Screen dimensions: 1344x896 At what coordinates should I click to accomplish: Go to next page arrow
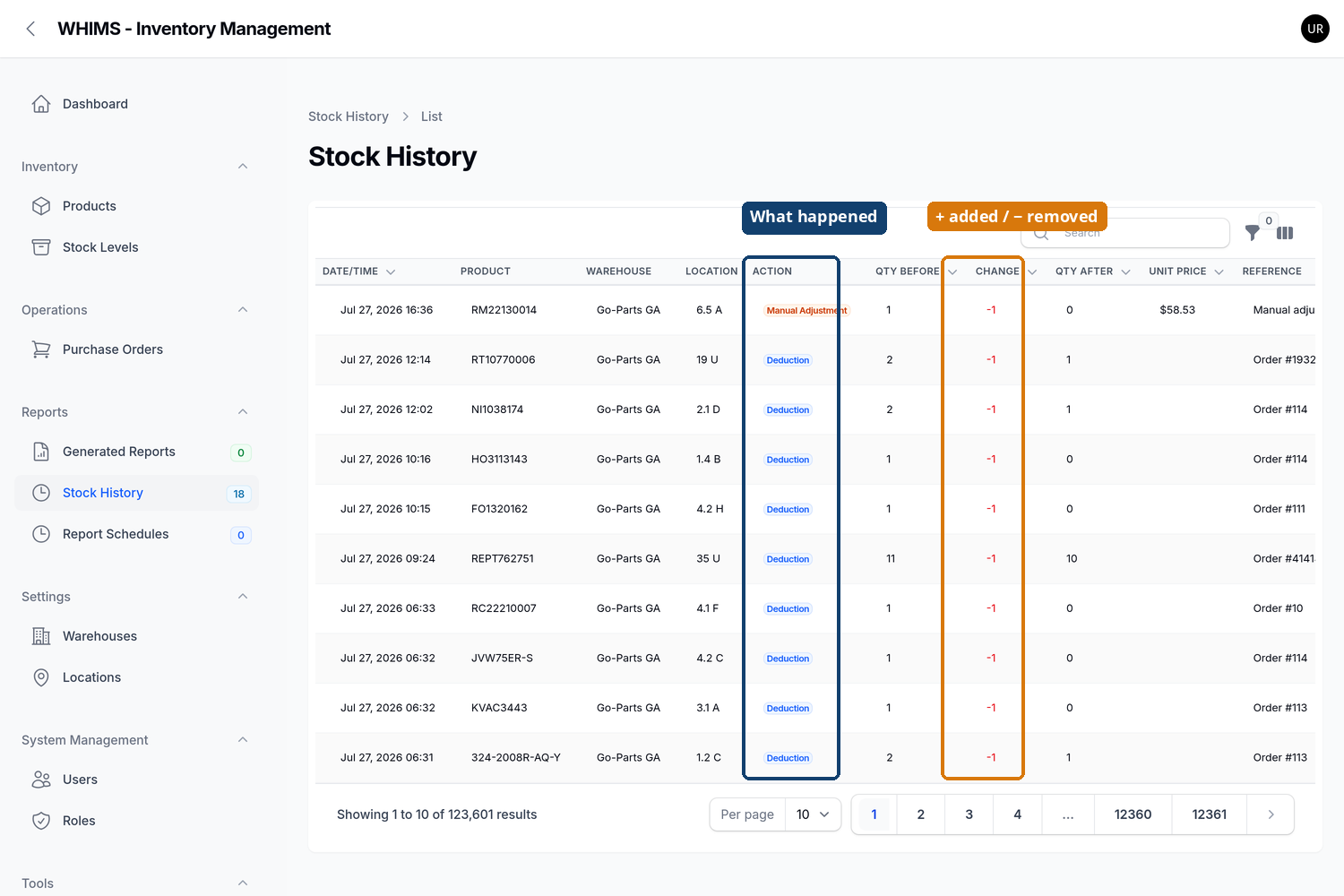1271,814
